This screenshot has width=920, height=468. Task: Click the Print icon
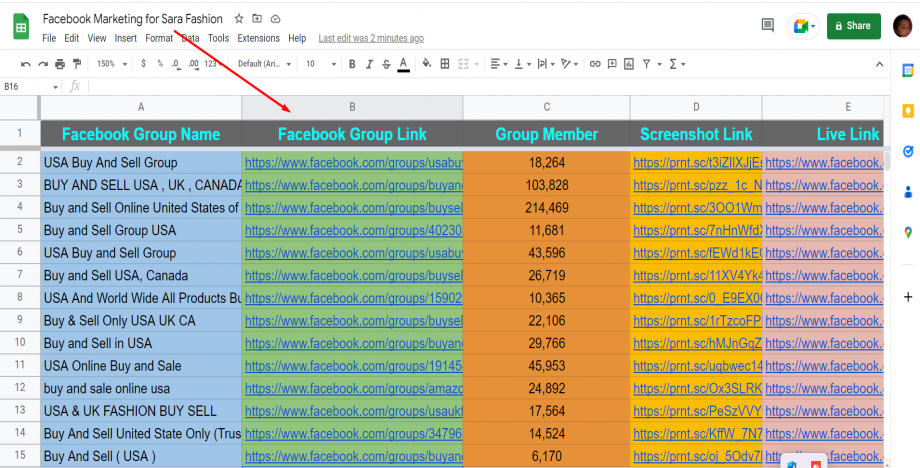click(60, 64)
